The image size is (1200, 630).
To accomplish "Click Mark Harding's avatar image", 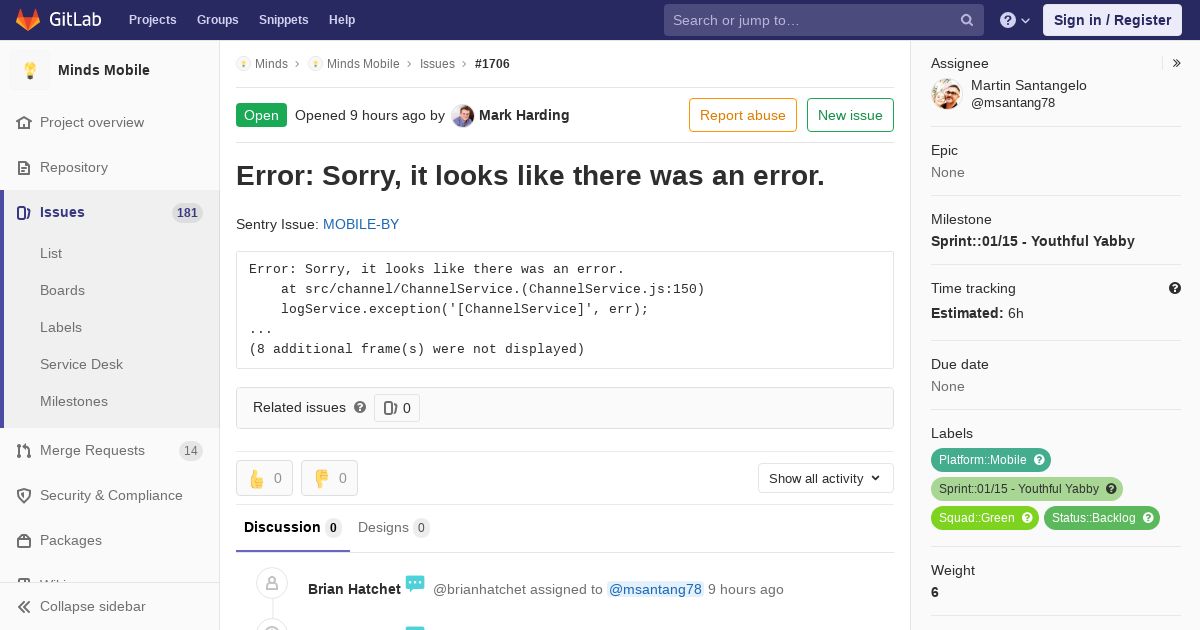I will [462, 115].
